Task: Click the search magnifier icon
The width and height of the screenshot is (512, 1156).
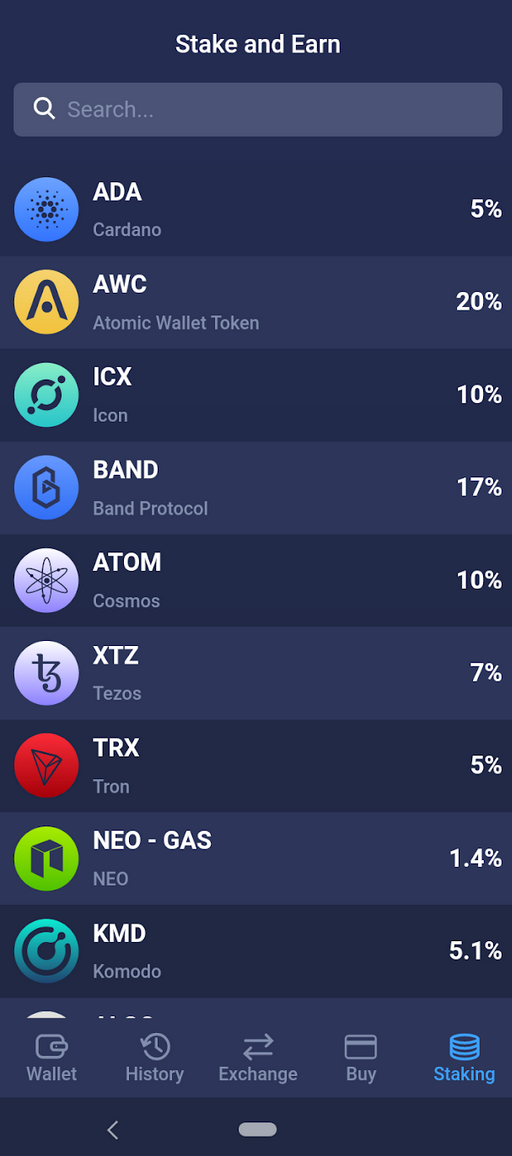Action: (x=44, y=109)
